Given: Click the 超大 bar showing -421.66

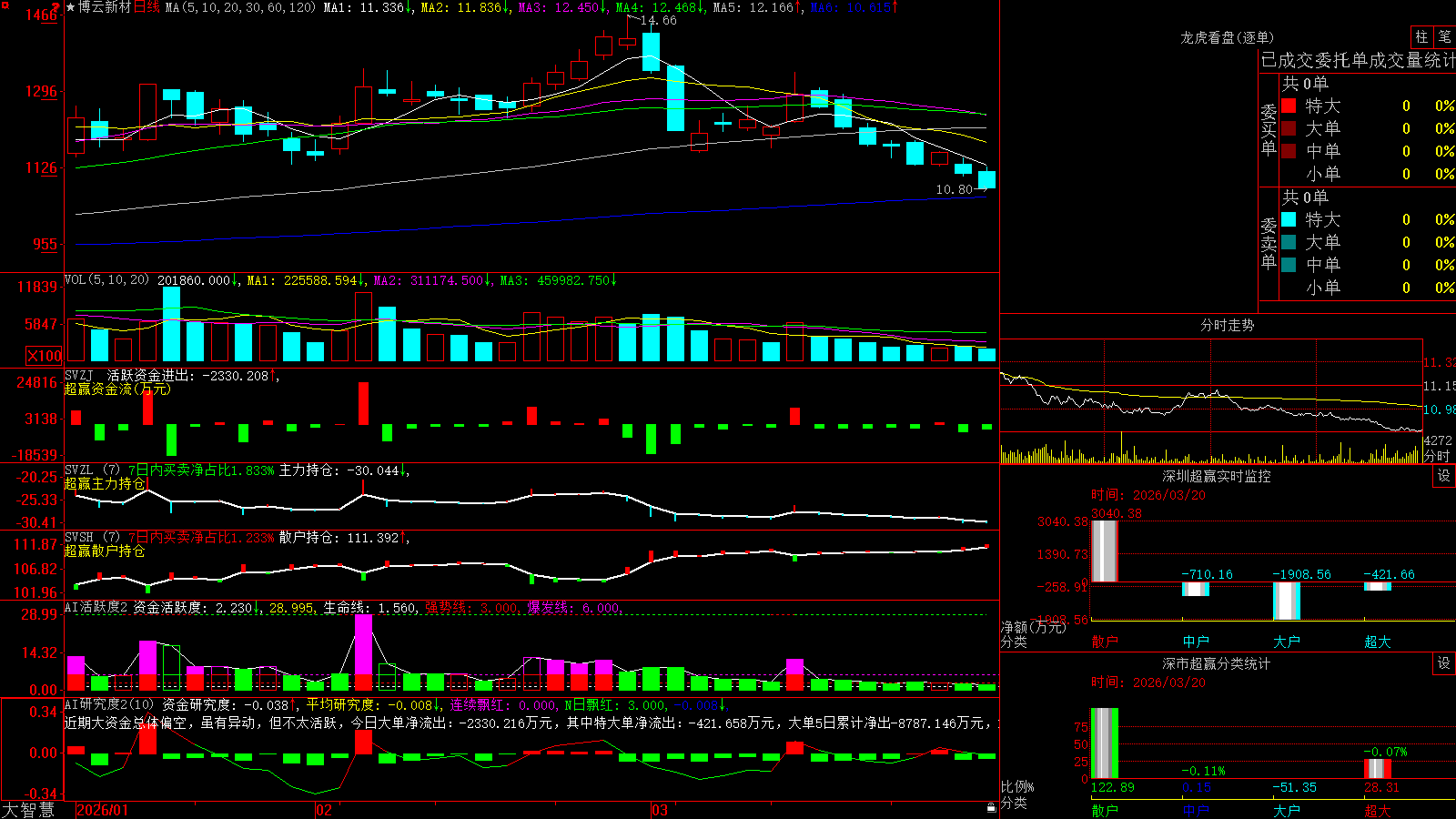Looking at the screenshot, I should [1378, 586].
